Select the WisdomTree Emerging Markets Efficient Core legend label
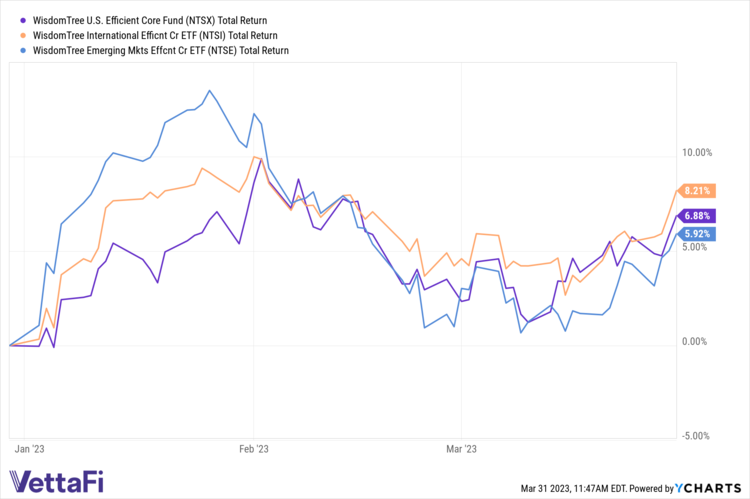 point(160,49)
